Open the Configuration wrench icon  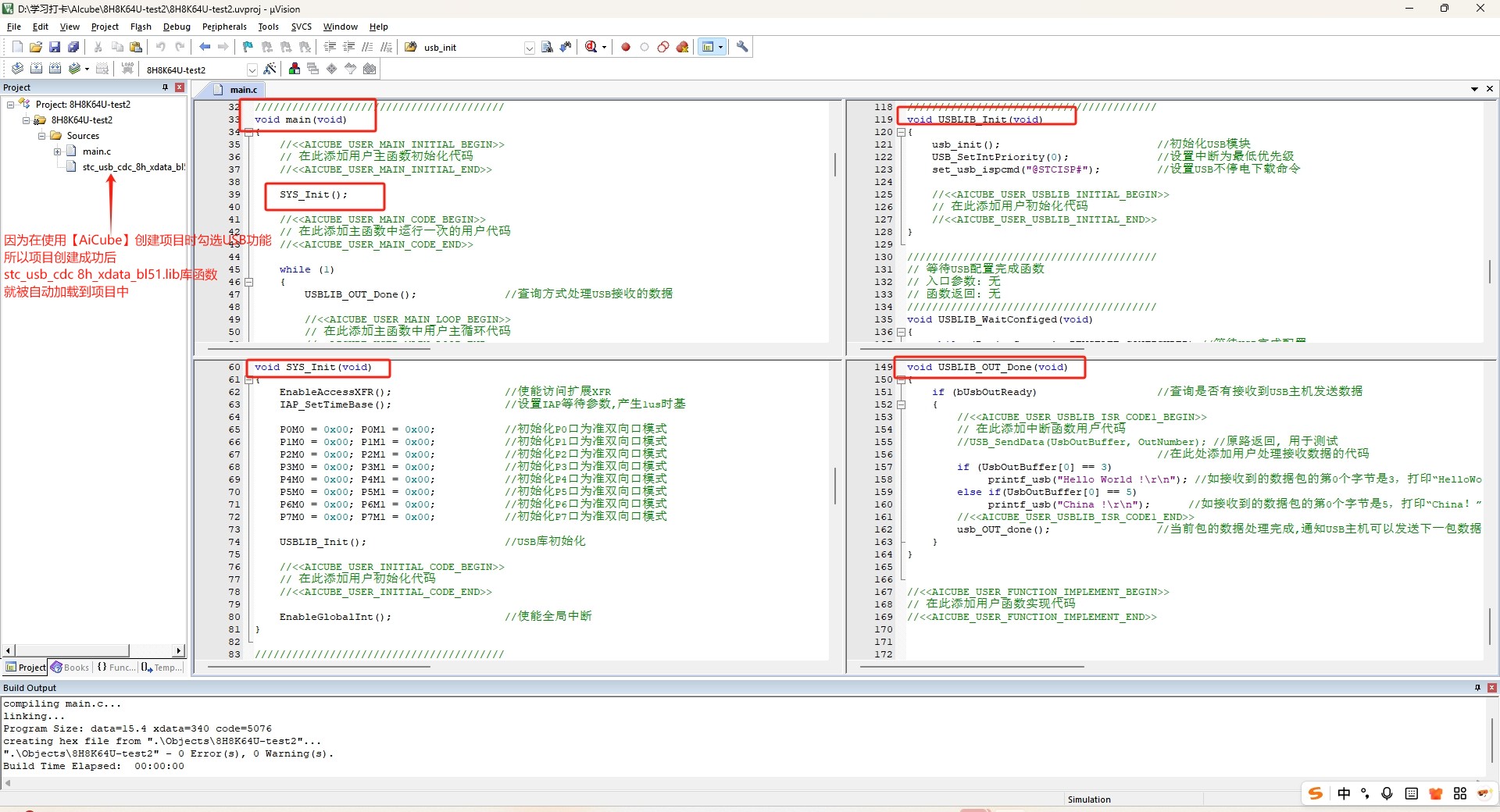742,47
